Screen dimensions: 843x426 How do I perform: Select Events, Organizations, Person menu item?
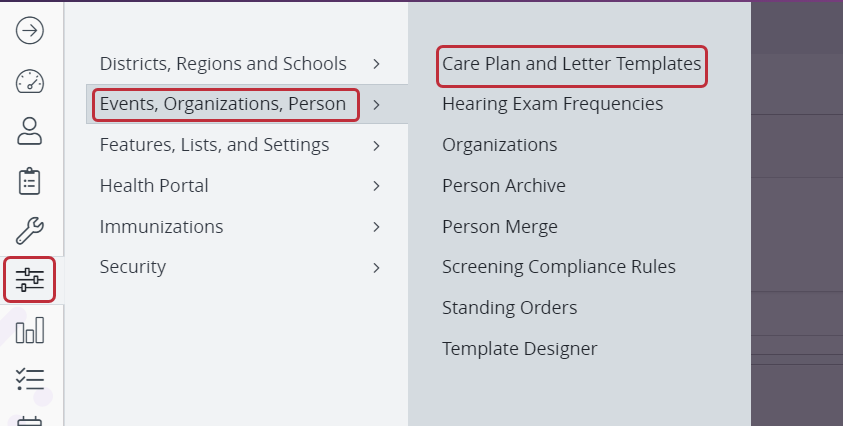click(x=223, y=104)
